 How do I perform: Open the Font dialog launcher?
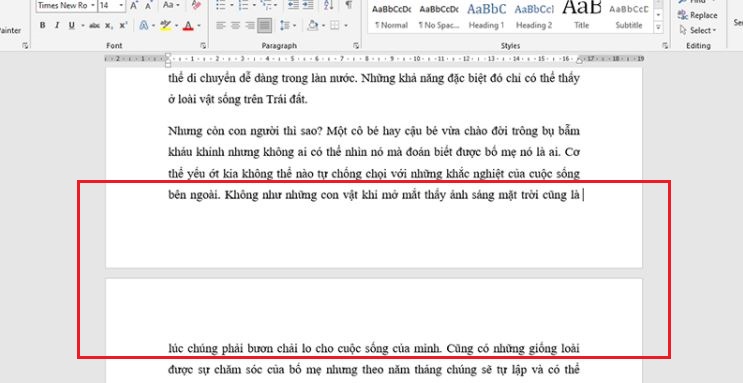[203, 46]
